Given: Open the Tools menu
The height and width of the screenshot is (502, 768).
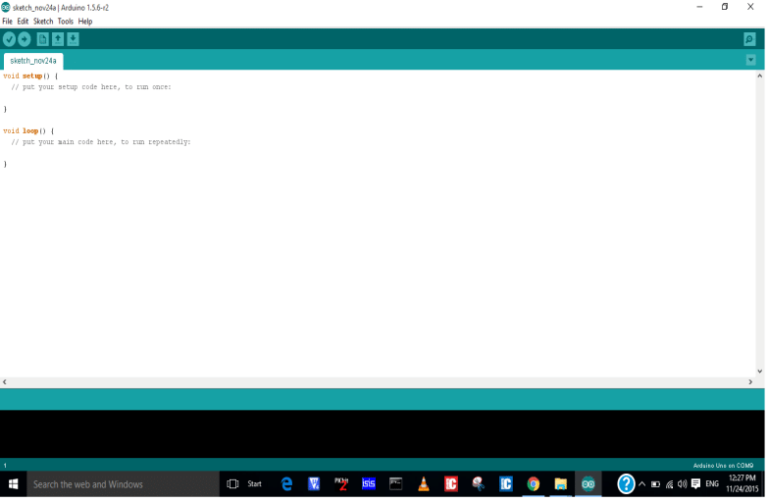Looking at the screenshot, I should pyautogui.click(x=65, y=21).
